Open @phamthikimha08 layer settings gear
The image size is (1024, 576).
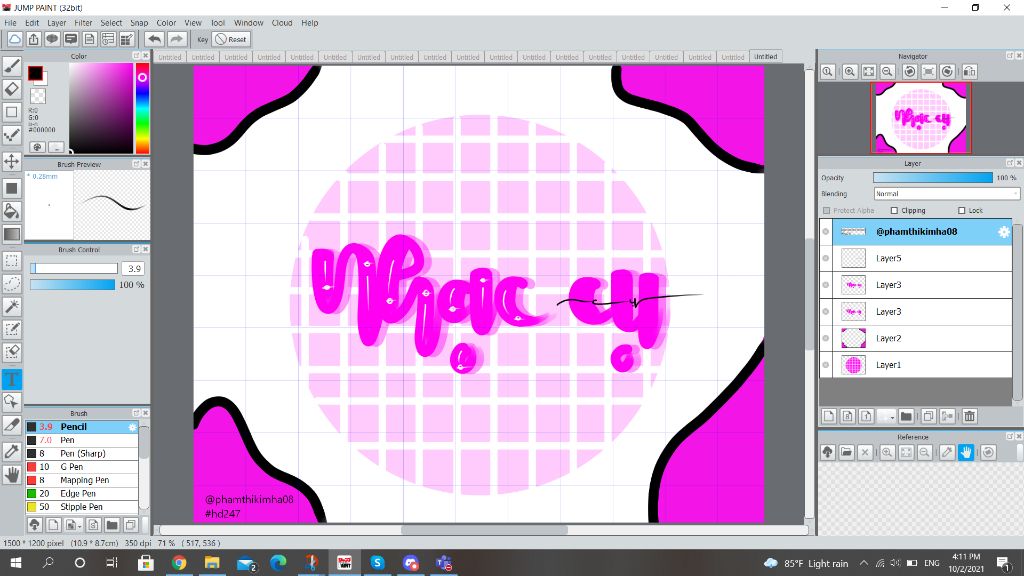(1004, 232)
